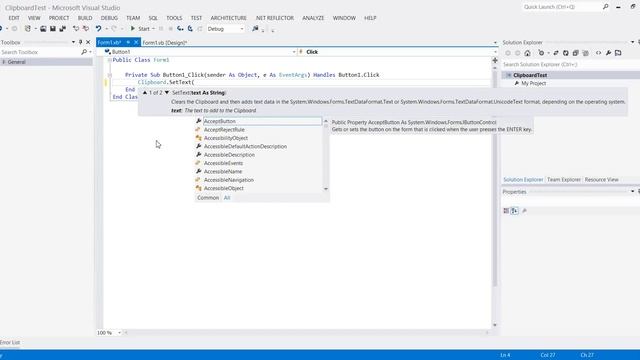Image resolution: width=640 pixels, height=360 pixels.
Task: Click the blue Undo arrow icon
Action: tap(98, 29)
